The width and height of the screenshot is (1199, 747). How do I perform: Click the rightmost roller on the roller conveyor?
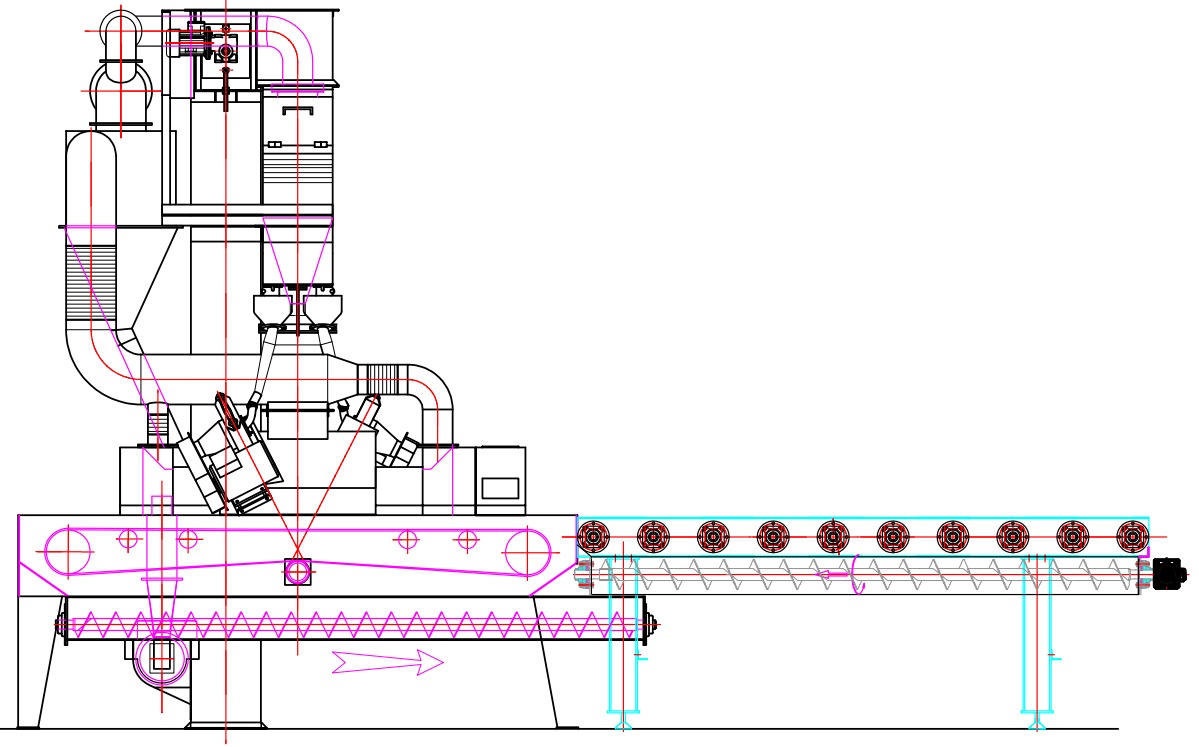coord(1132,537)
